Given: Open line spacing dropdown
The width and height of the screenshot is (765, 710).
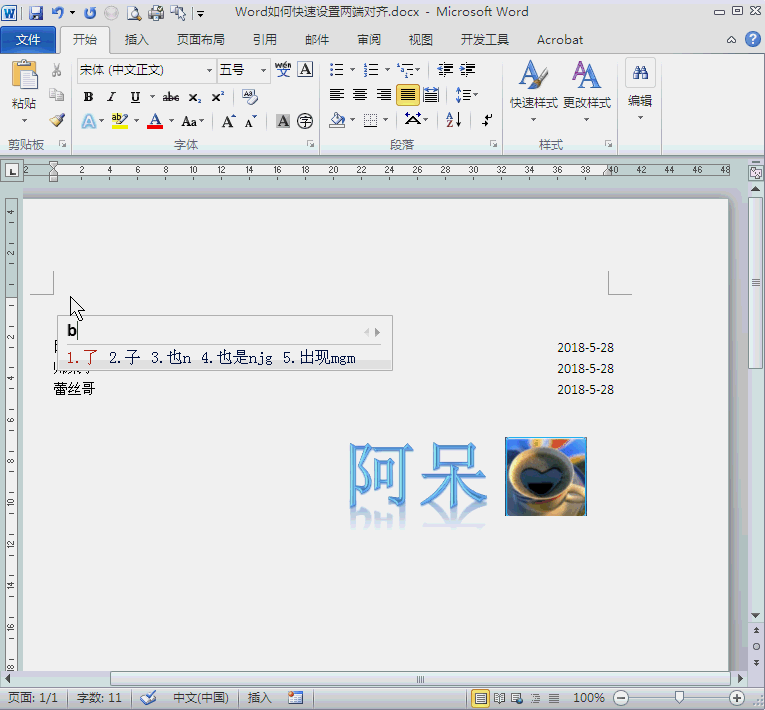Looking at the screenshot, I should pyautogui.click(x=466, y=94).
